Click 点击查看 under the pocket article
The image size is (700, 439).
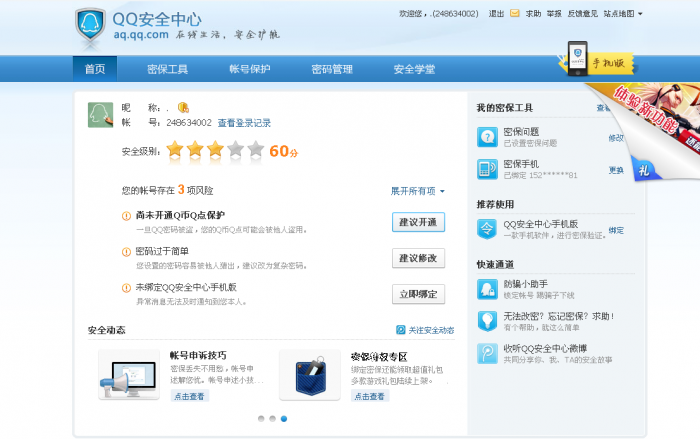pos(370,396)
